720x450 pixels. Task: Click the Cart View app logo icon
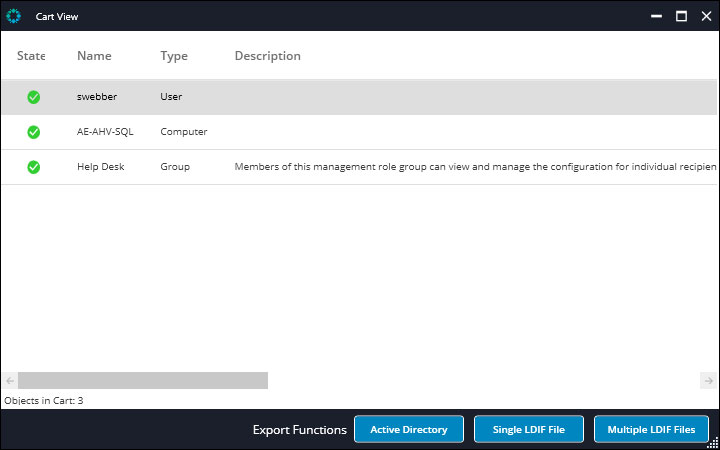pos(14,16)
